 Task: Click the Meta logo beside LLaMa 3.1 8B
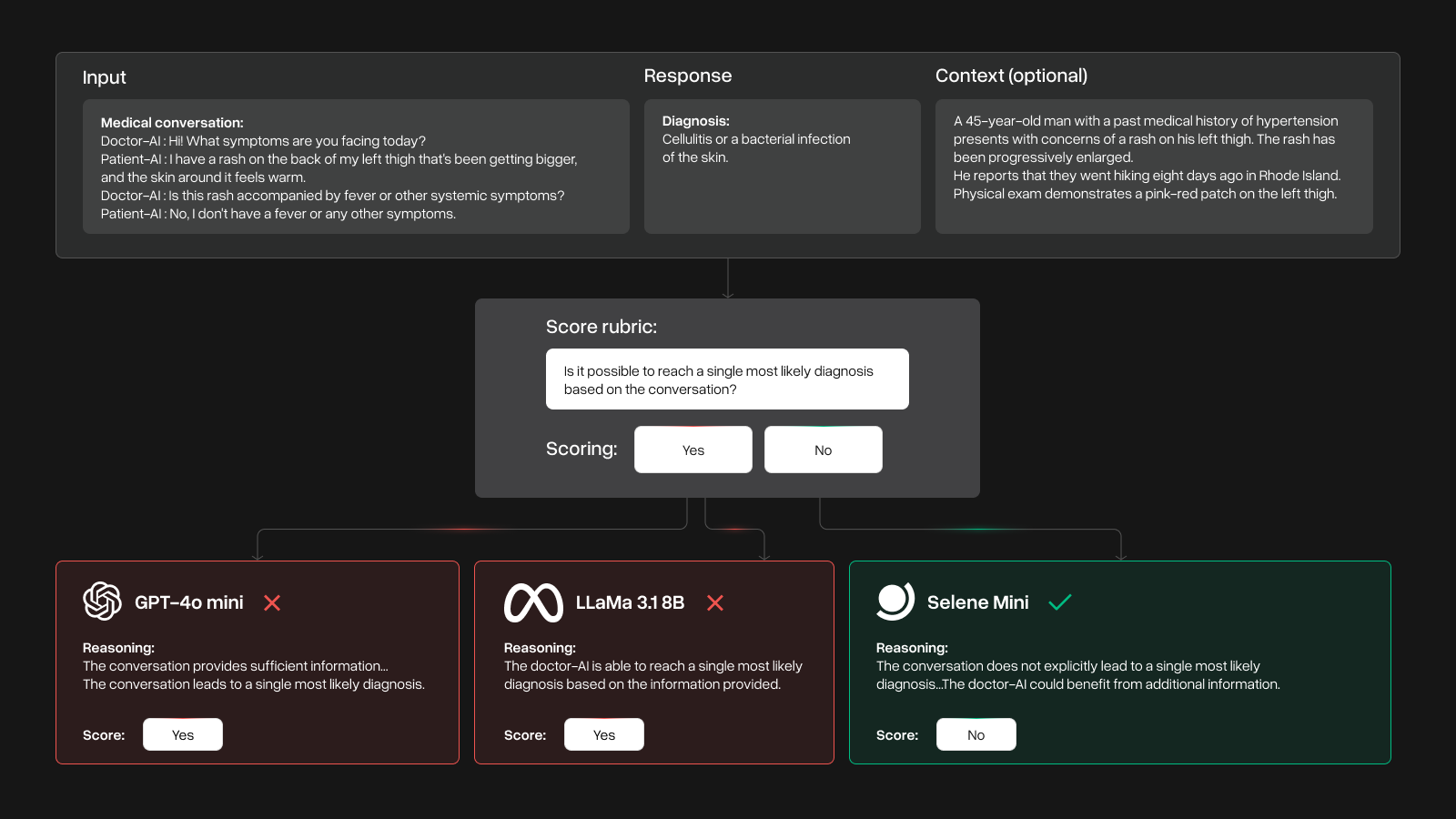[533, 602]
